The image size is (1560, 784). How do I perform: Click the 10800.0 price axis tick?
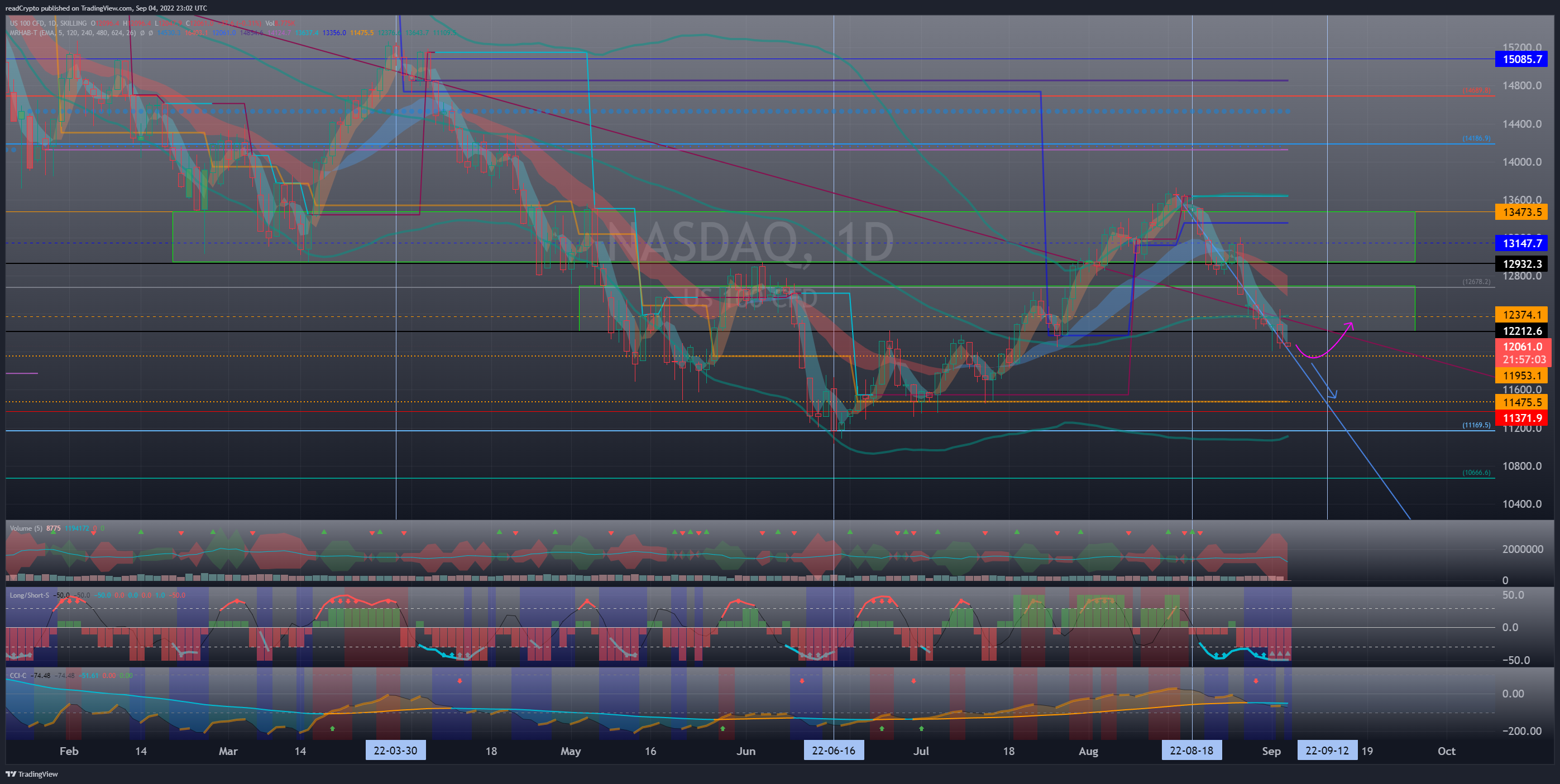pos(1521,466)
